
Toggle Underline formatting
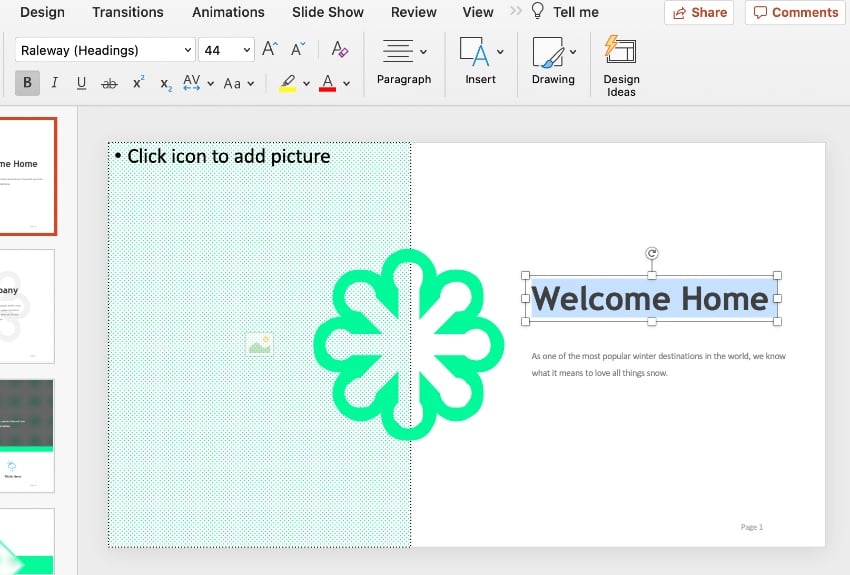coord(82,83)
